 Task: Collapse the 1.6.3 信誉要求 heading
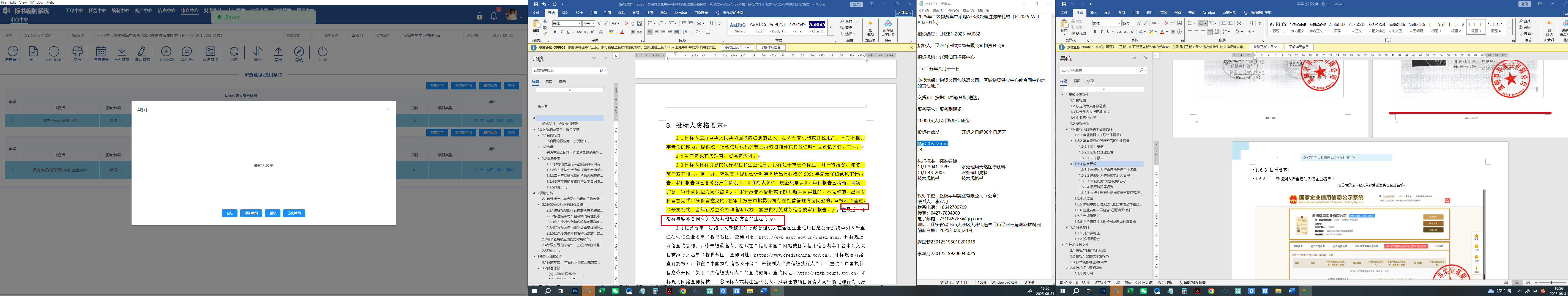pos(1072,164)
